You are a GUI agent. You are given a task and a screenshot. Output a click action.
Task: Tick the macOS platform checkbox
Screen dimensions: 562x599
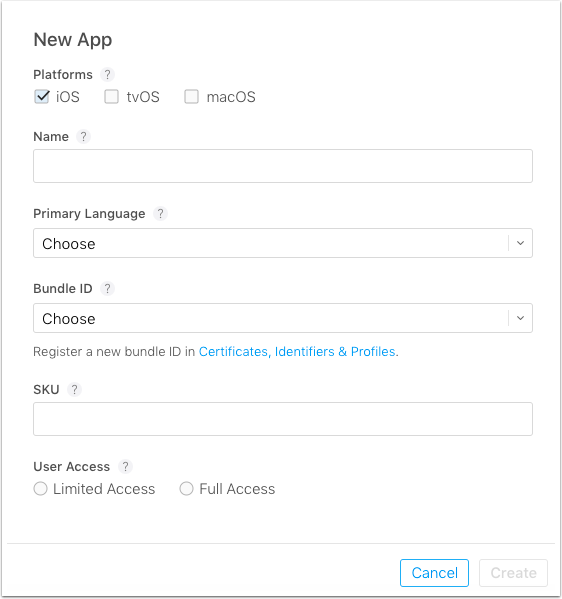tap(191, 97)
